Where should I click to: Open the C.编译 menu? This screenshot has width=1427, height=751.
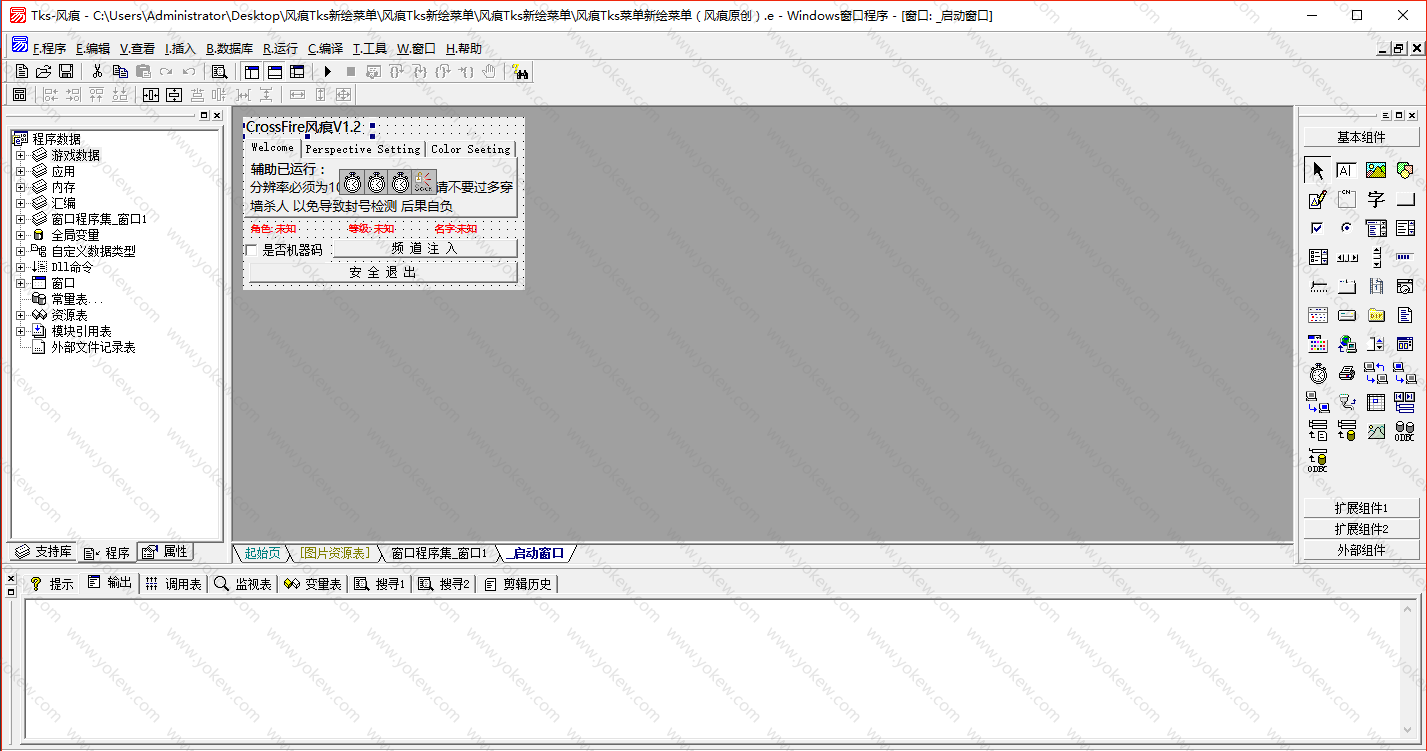(325, 48)
